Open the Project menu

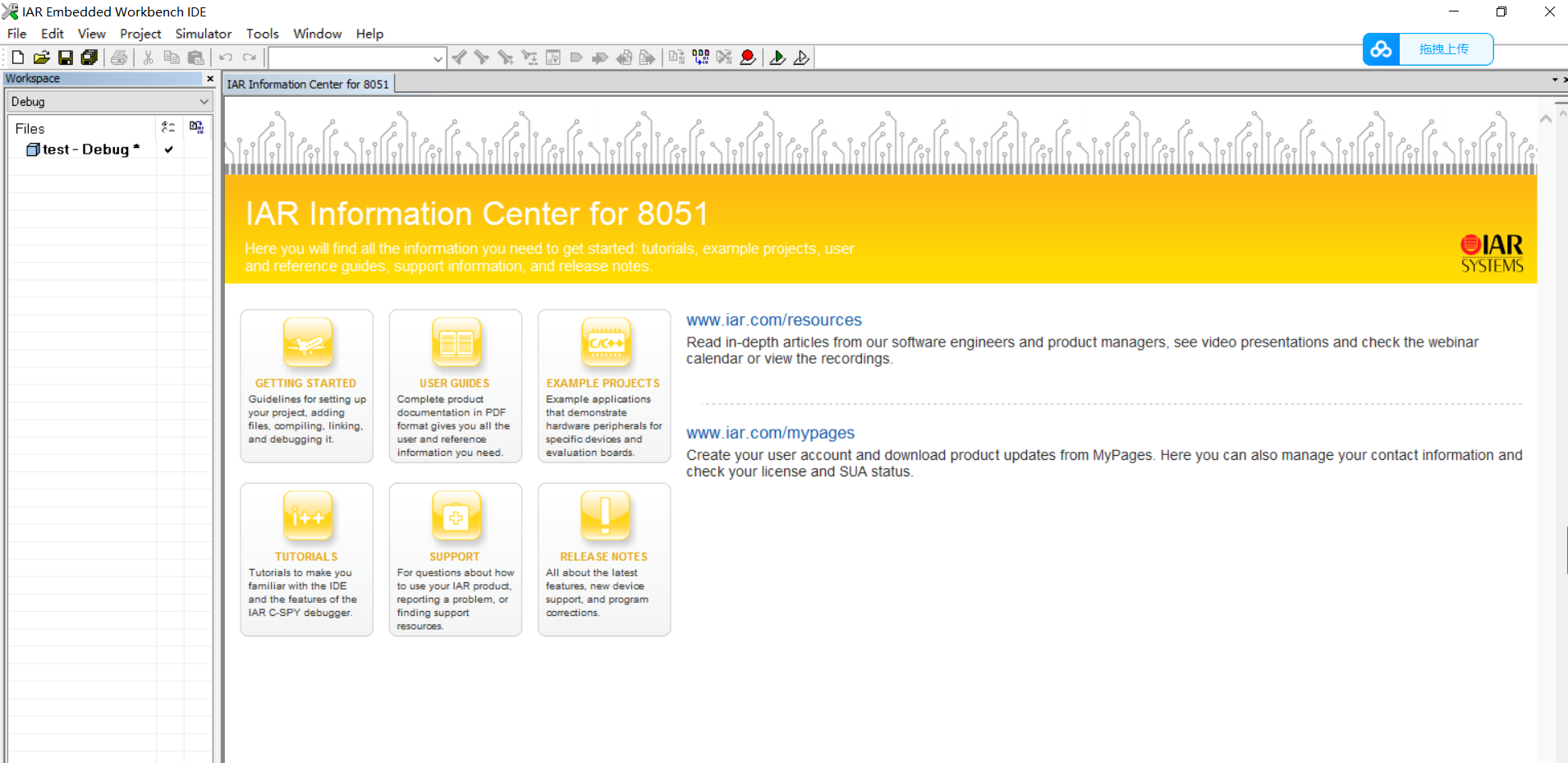point(140,34)
